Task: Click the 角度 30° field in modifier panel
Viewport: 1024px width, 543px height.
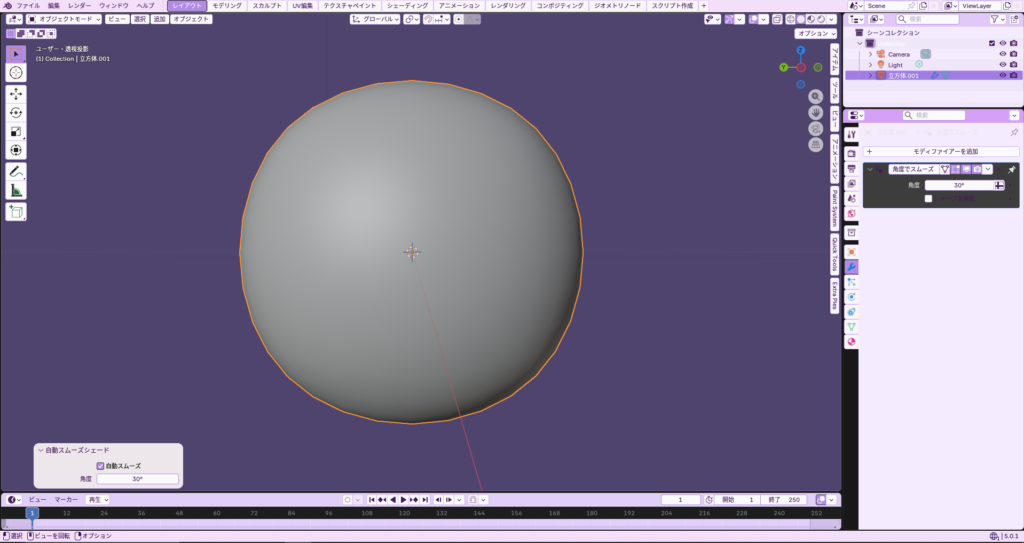Action: coord(958,185)
